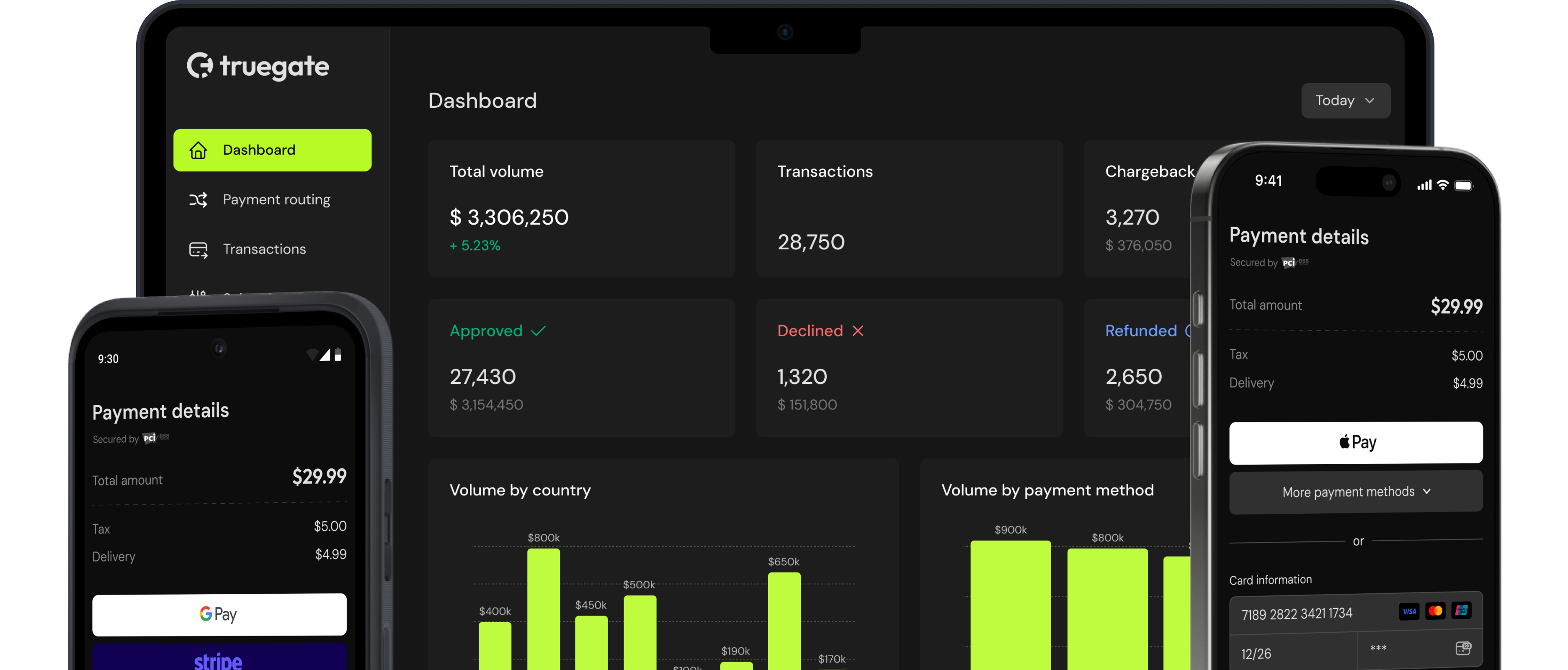This screenshot has height=670, width=1568.
Task: Click Card information label on iPhone
Action: (x=1270, y=580)
